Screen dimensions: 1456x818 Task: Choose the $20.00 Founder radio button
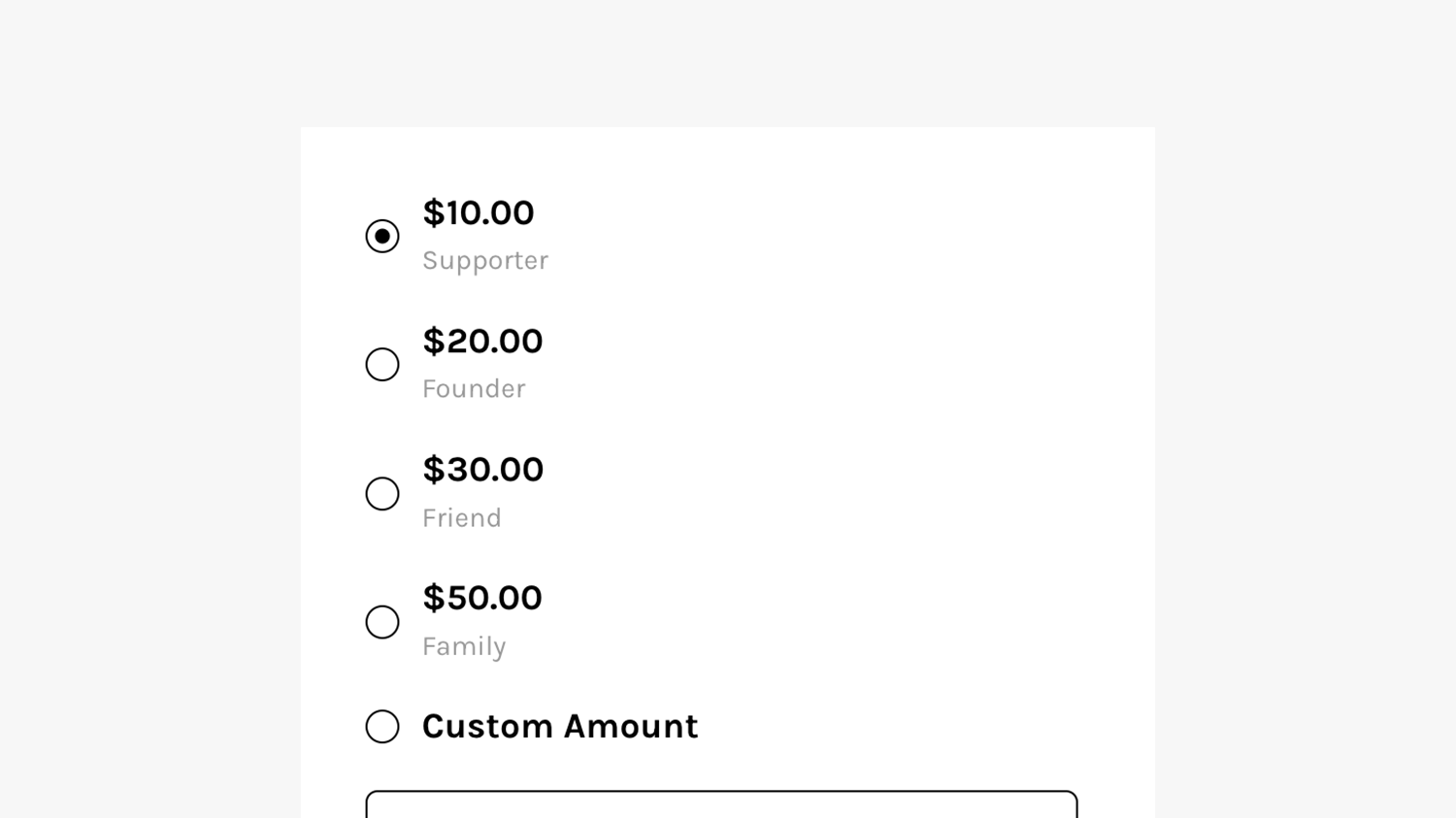pyautogui.click(x=382, y=365)
